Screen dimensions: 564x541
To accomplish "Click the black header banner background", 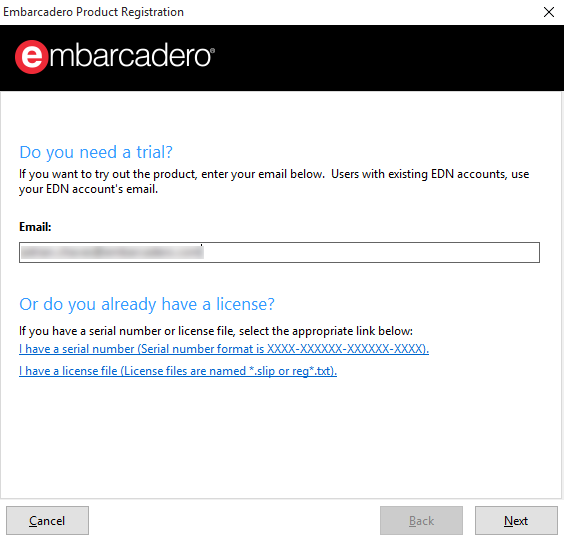I will (x=388, y=58).
